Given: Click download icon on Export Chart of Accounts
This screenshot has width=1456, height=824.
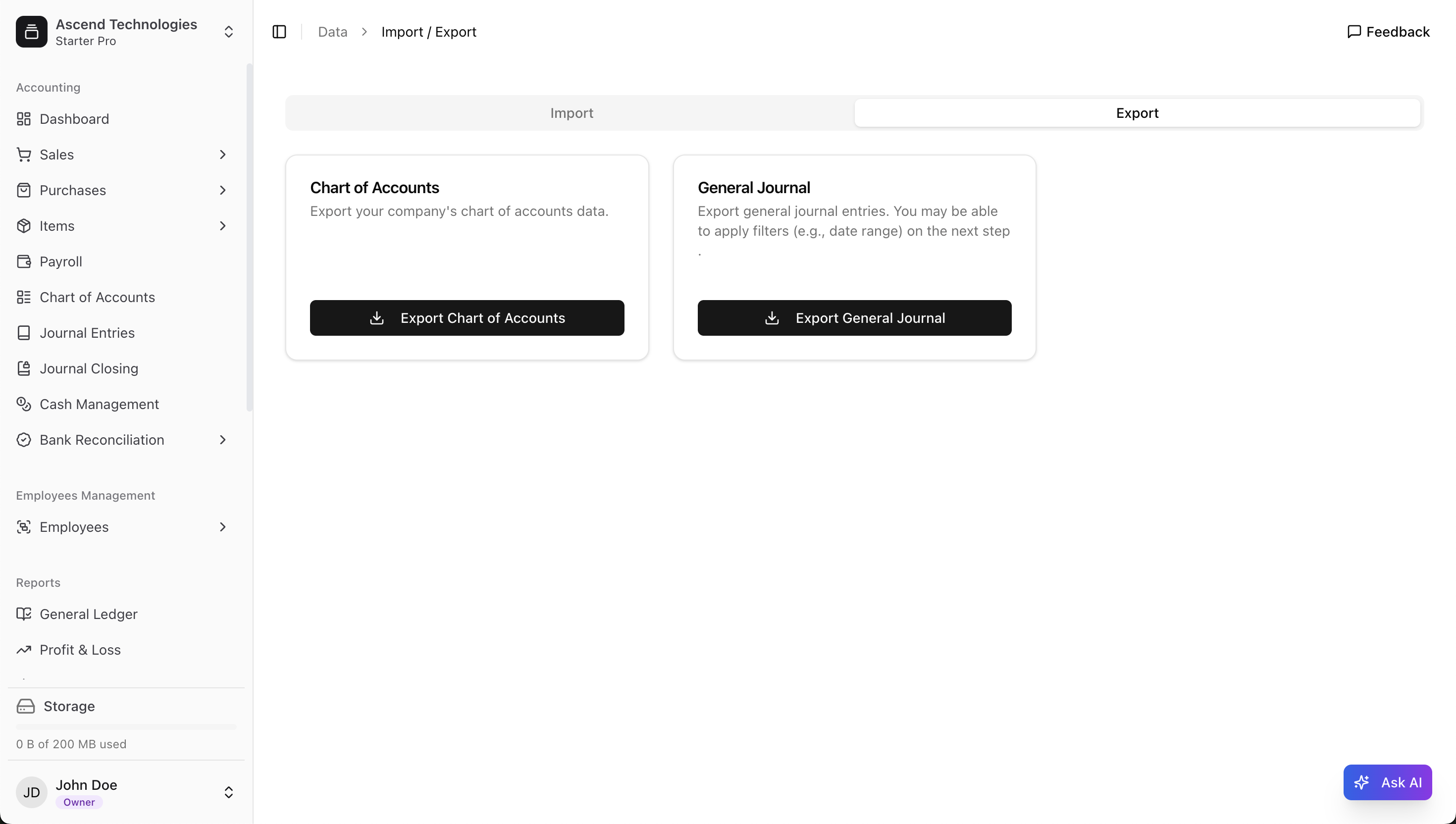Looking at the screenshot, I should tap(377, 318).
